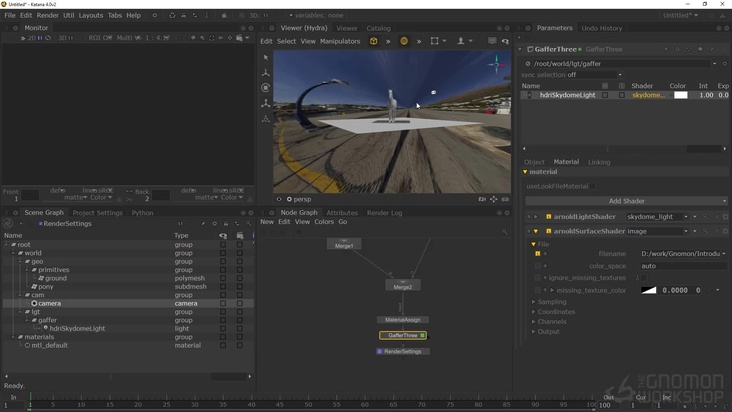This screenshot has width=732, height=412.
Task: Click the Scene Graph search magnifier icon
Action: pos(249,223)
